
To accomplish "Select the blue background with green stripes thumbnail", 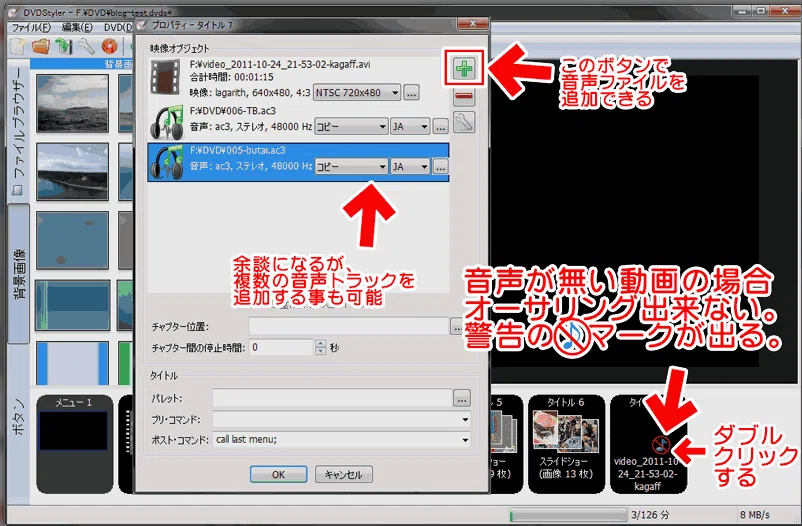I will (x=73, y=305).
